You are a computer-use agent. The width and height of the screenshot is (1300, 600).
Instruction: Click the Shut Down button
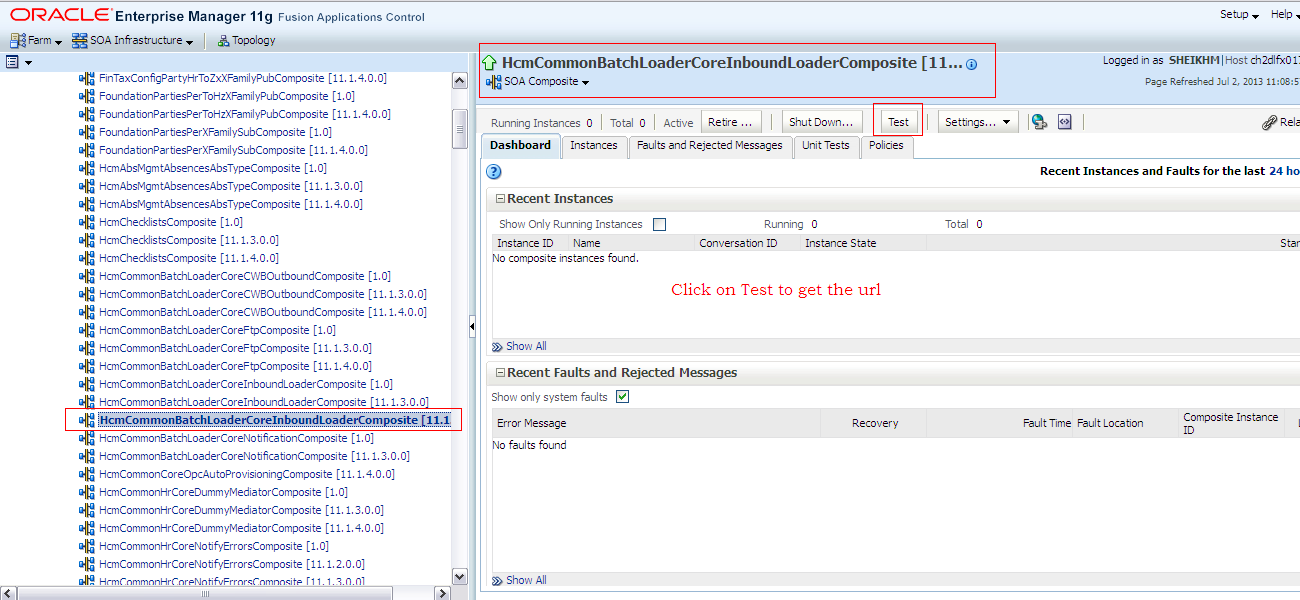(820, 121)
